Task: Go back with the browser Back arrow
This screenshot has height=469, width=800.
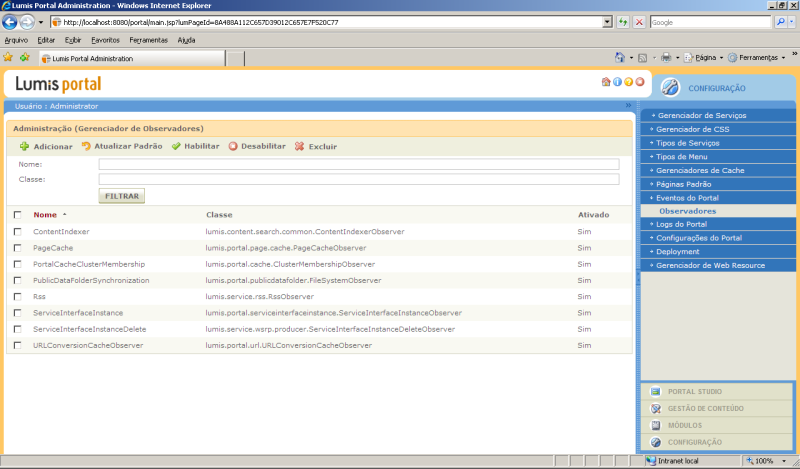Action: click(x=10, y=22)
